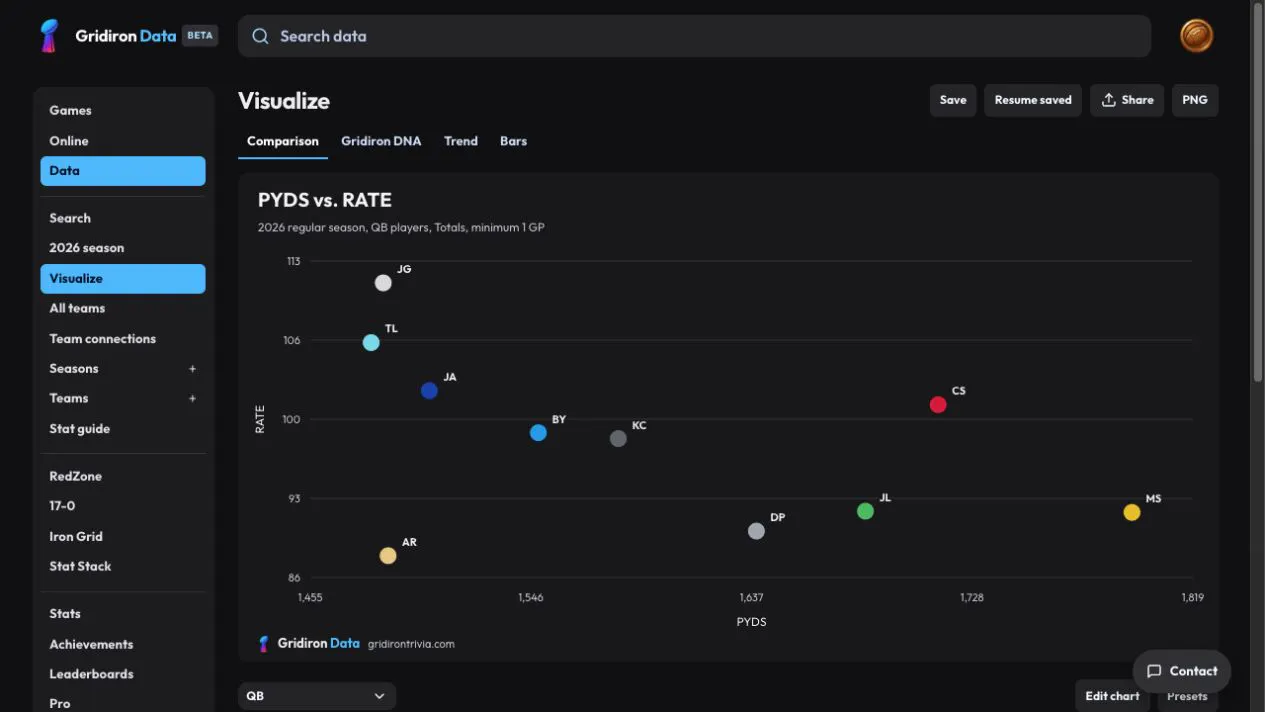The height and width of the screenshot is (712, 1265).
Task: Click the Share upload icon
Action: pyautogui.click(x=1108, y=100)
